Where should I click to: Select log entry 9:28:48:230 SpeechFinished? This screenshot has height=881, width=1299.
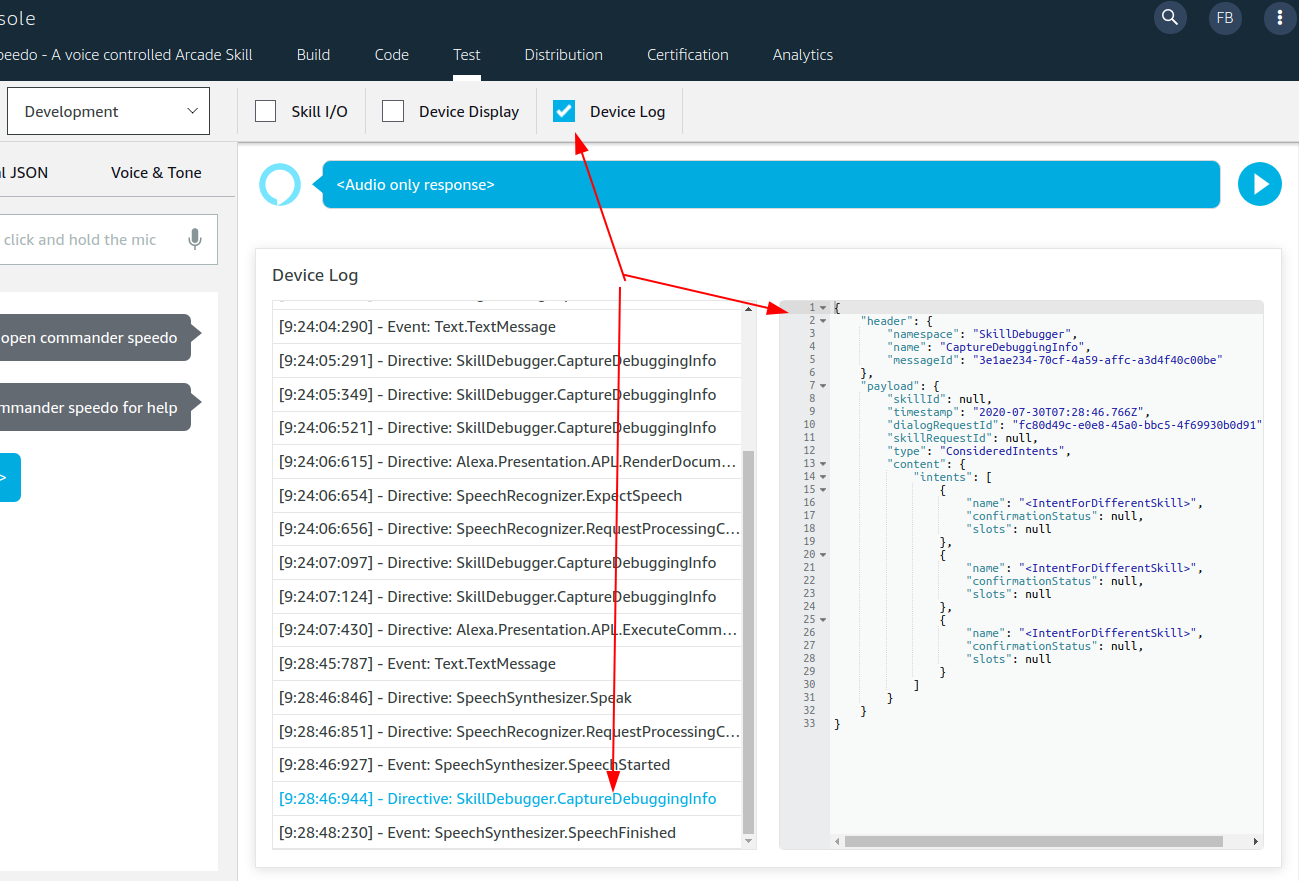507,832
